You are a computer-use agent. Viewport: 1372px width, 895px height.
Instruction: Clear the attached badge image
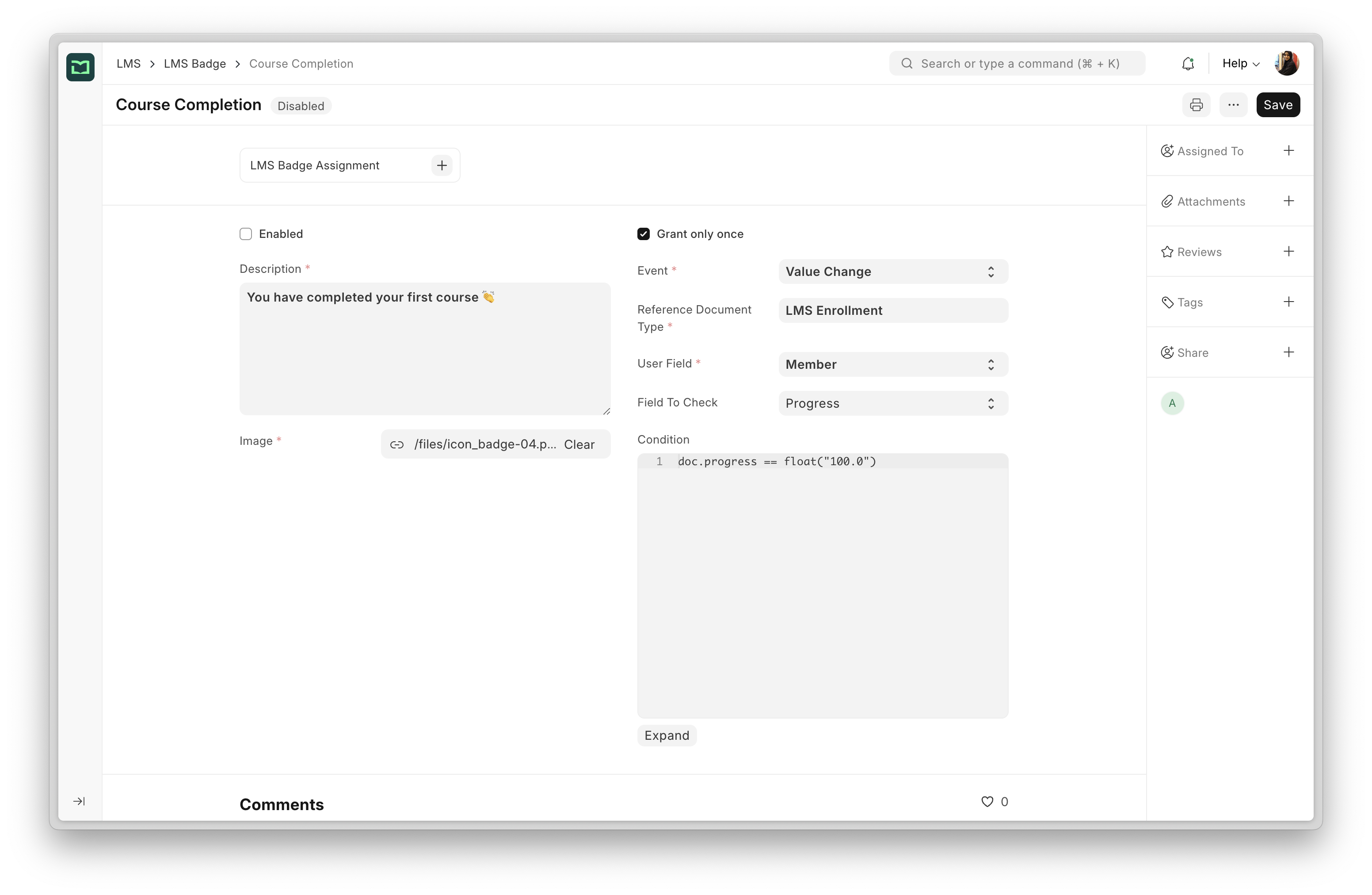point(579,444)
